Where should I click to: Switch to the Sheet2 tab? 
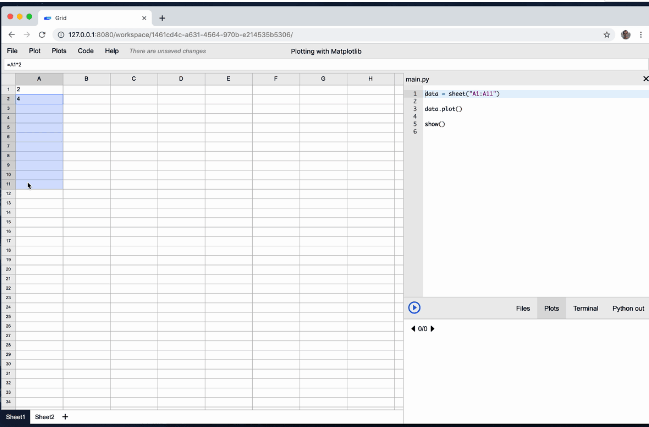44,417
